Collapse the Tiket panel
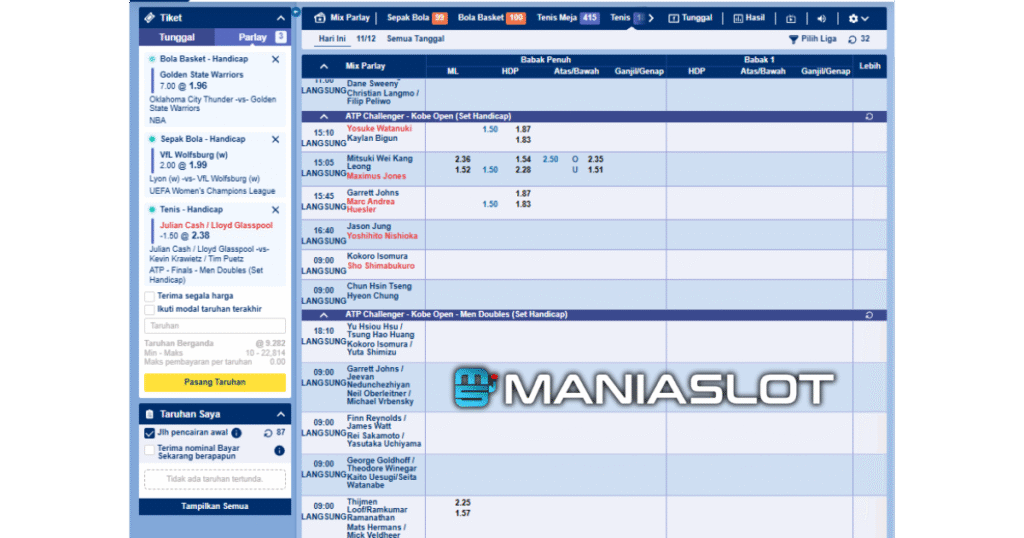This screenshot has width=1024, height=538. [x=281, y=18]
